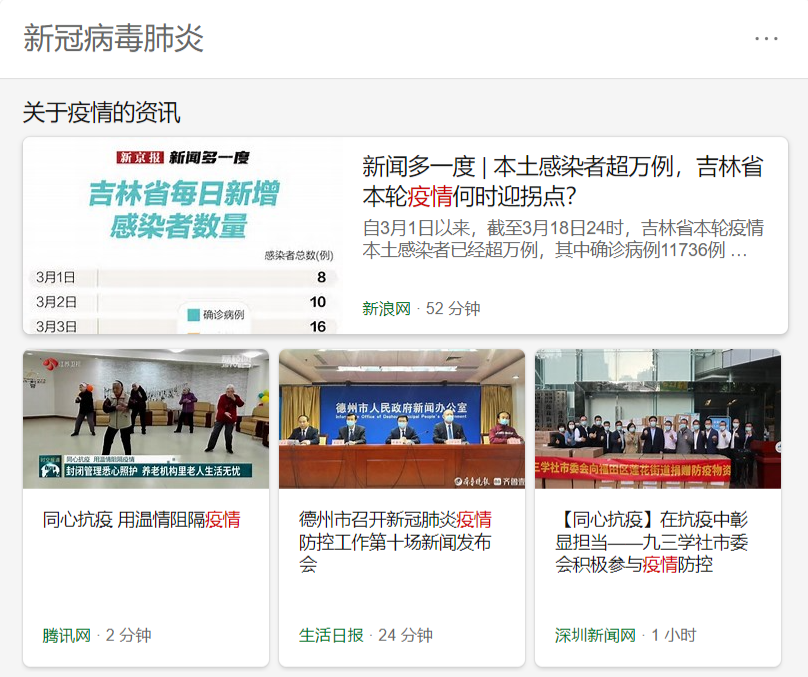Click the 52 分钟 timestamp on 新浪网 article
The width and height of the screenshot is (808, 677).
click(452, 308)
